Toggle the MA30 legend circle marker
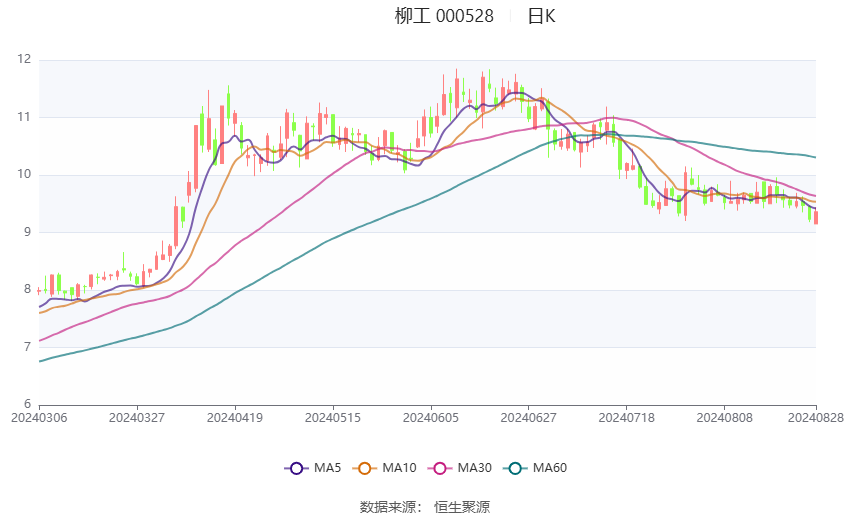Image resolution: width=850 pixels, height=517 pixels. point(440,468)
